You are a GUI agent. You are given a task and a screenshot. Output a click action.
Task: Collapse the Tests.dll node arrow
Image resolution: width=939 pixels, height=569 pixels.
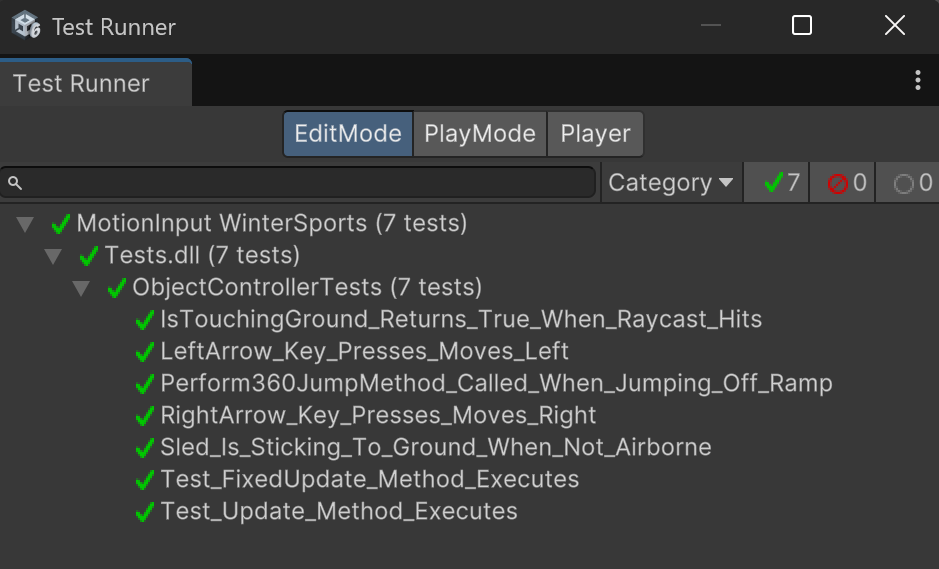click(x=53, y=256)
